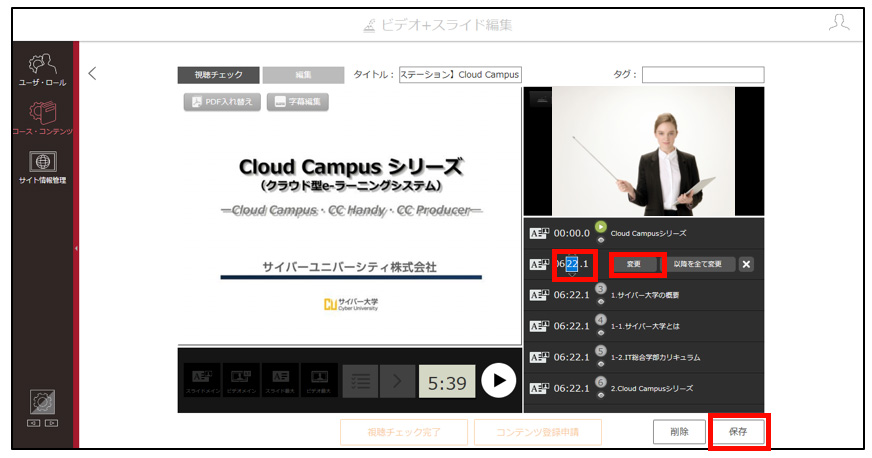
Task: Toggle eye visibility for 1-1.サイバー大学とは chapter
Action: [x=601, y=333]
